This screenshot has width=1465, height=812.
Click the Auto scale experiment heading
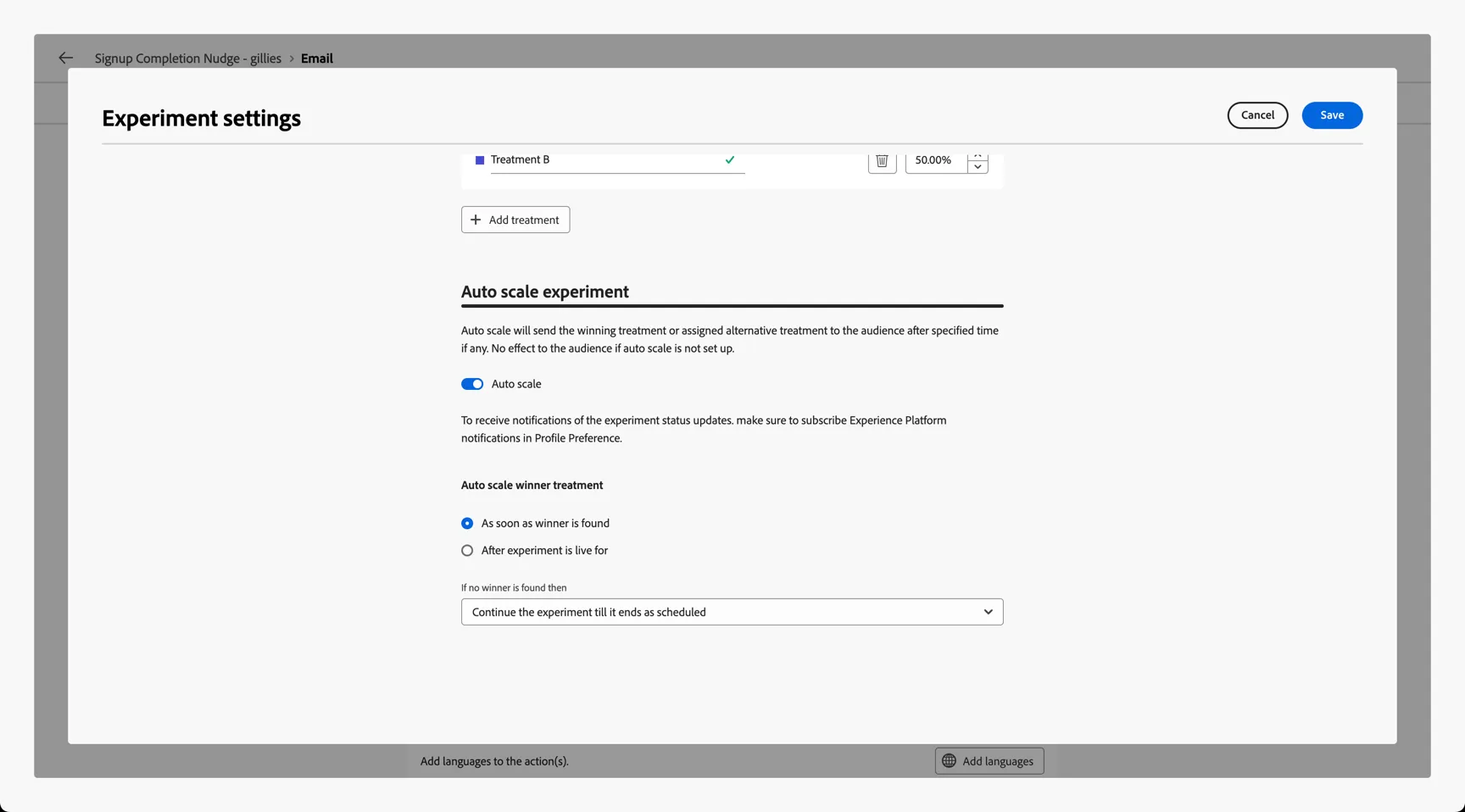tap(545, 292)
